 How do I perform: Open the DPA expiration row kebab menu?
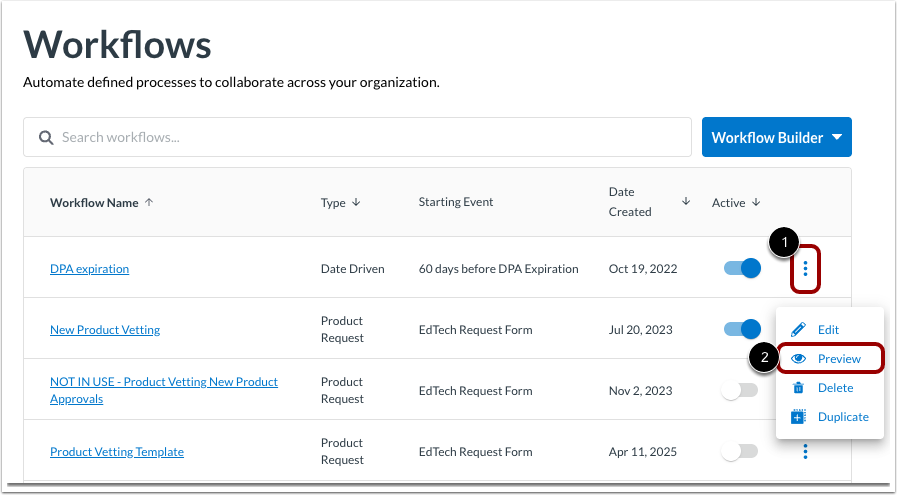[805, 268]
